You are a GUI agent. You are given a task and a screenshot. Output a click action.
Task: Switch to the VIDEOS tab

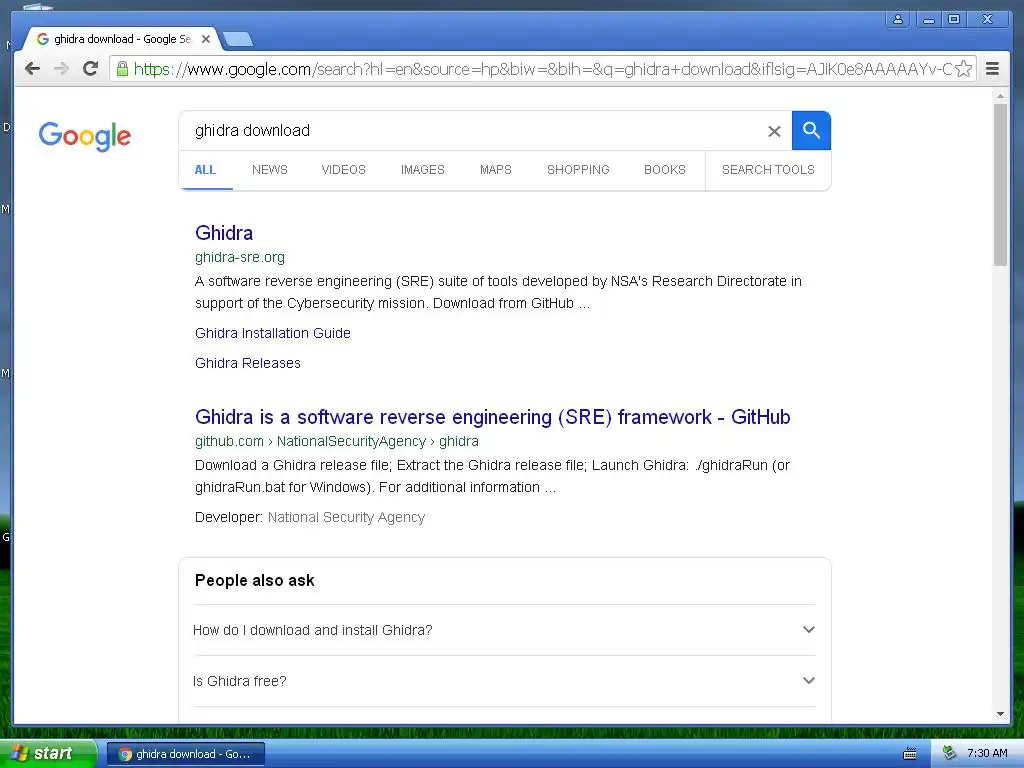pyautogui.click(x=344, y=170)
